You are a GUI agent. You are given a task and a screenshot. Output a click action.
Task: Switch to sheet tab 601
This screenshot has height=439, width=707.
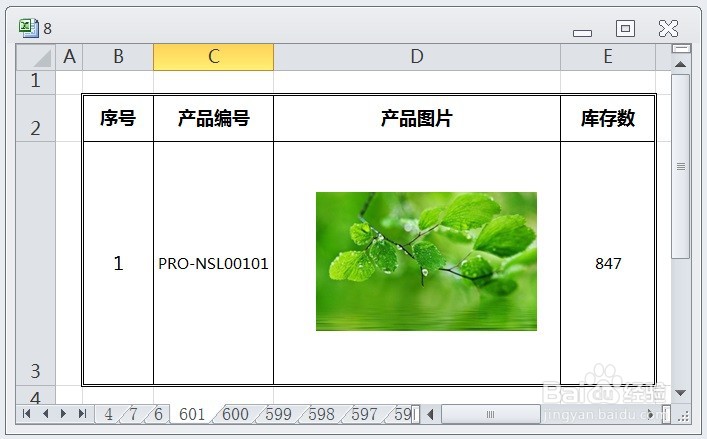192,414
